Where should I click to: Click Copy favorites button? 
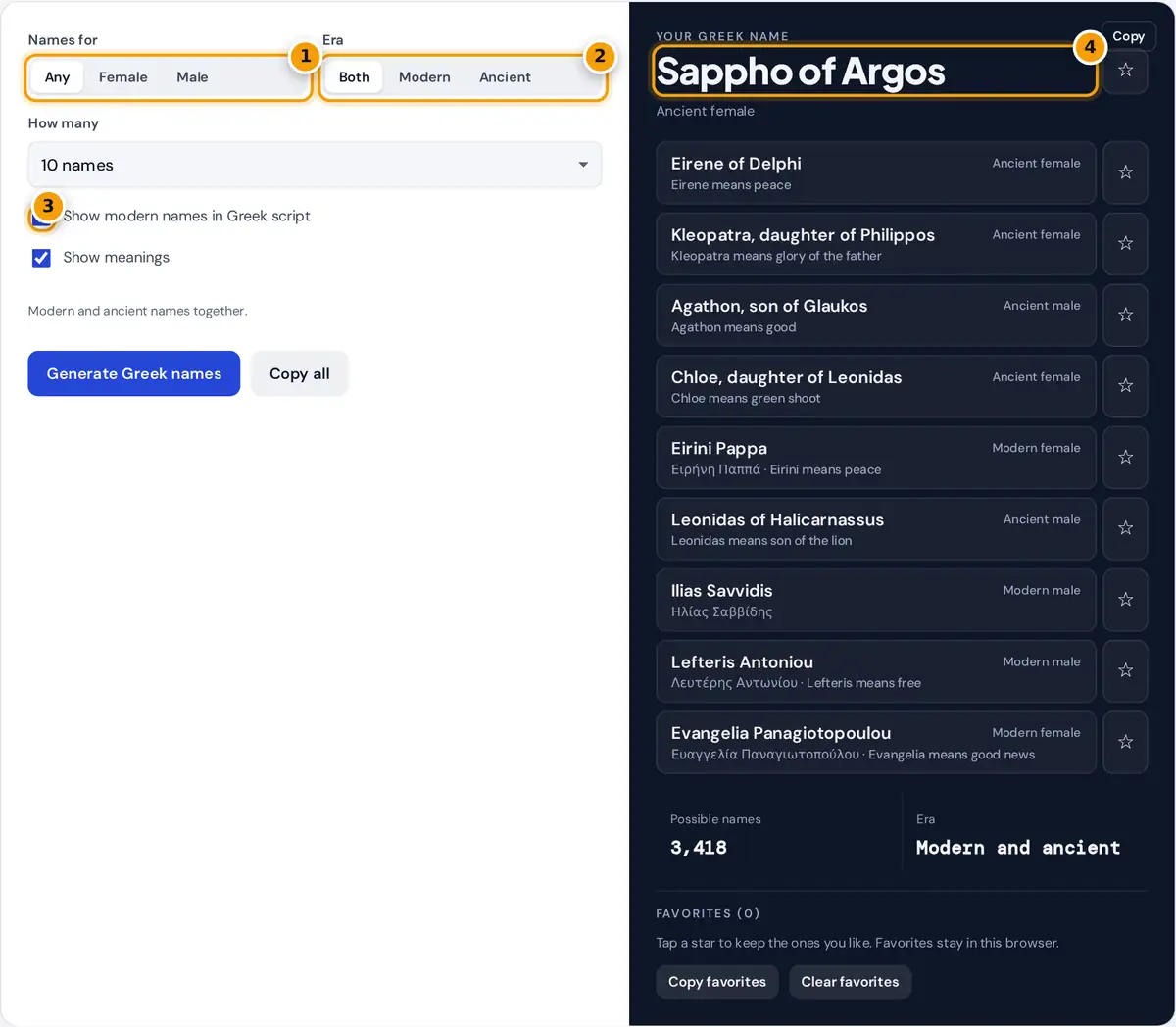pyautogui.click(x=717, y=982)
